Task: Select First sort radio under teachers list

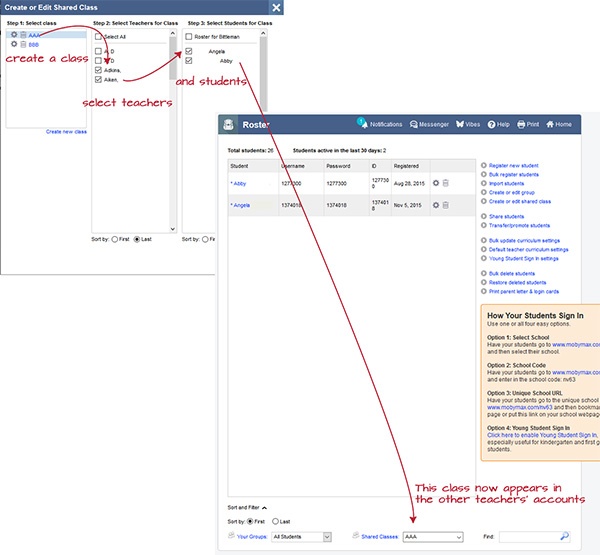Action: 114,239
